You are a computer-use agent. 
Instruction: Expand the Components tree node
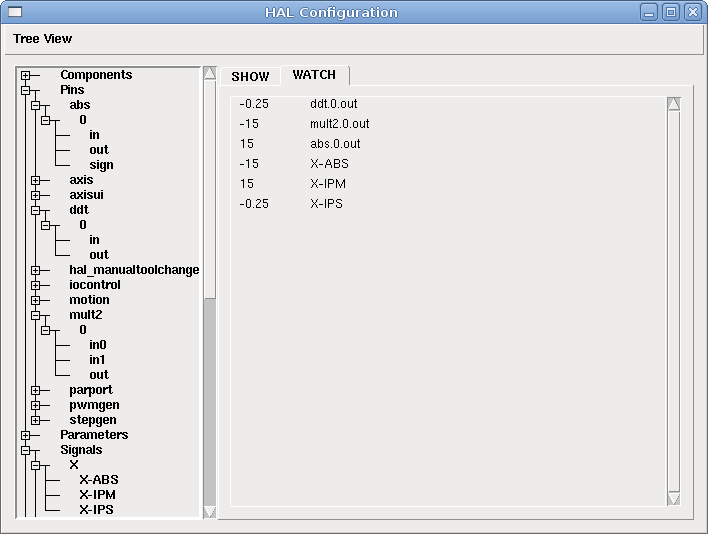point(26,75)
